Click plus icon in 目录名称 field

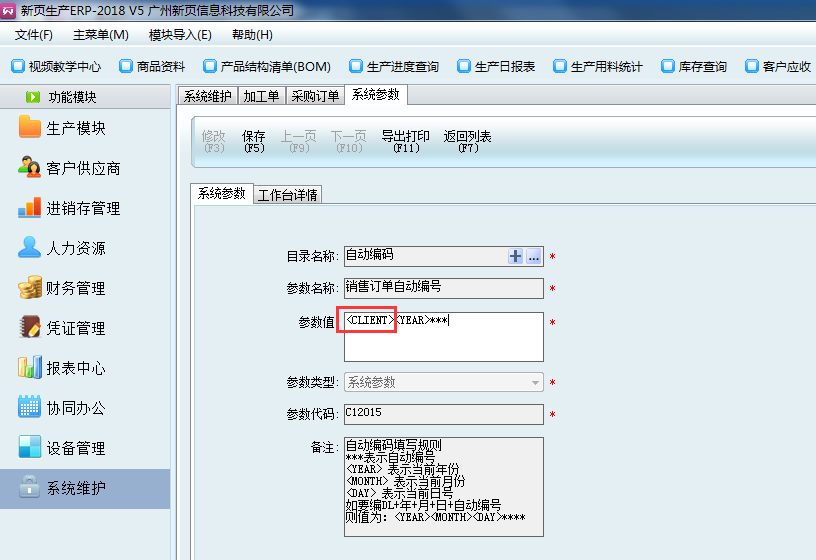(x=516, y=257)
